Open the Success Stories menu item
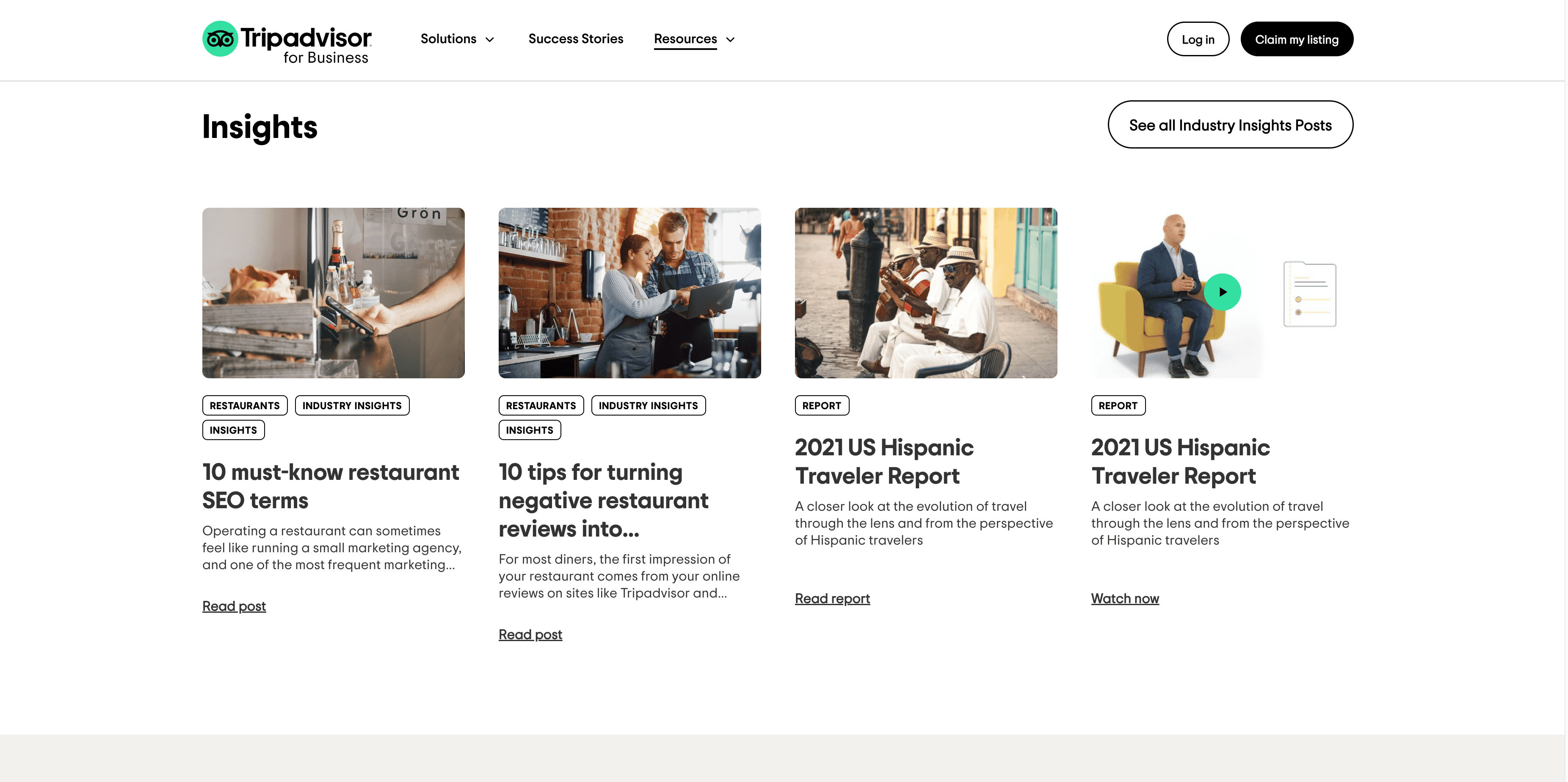 [575, 39]
